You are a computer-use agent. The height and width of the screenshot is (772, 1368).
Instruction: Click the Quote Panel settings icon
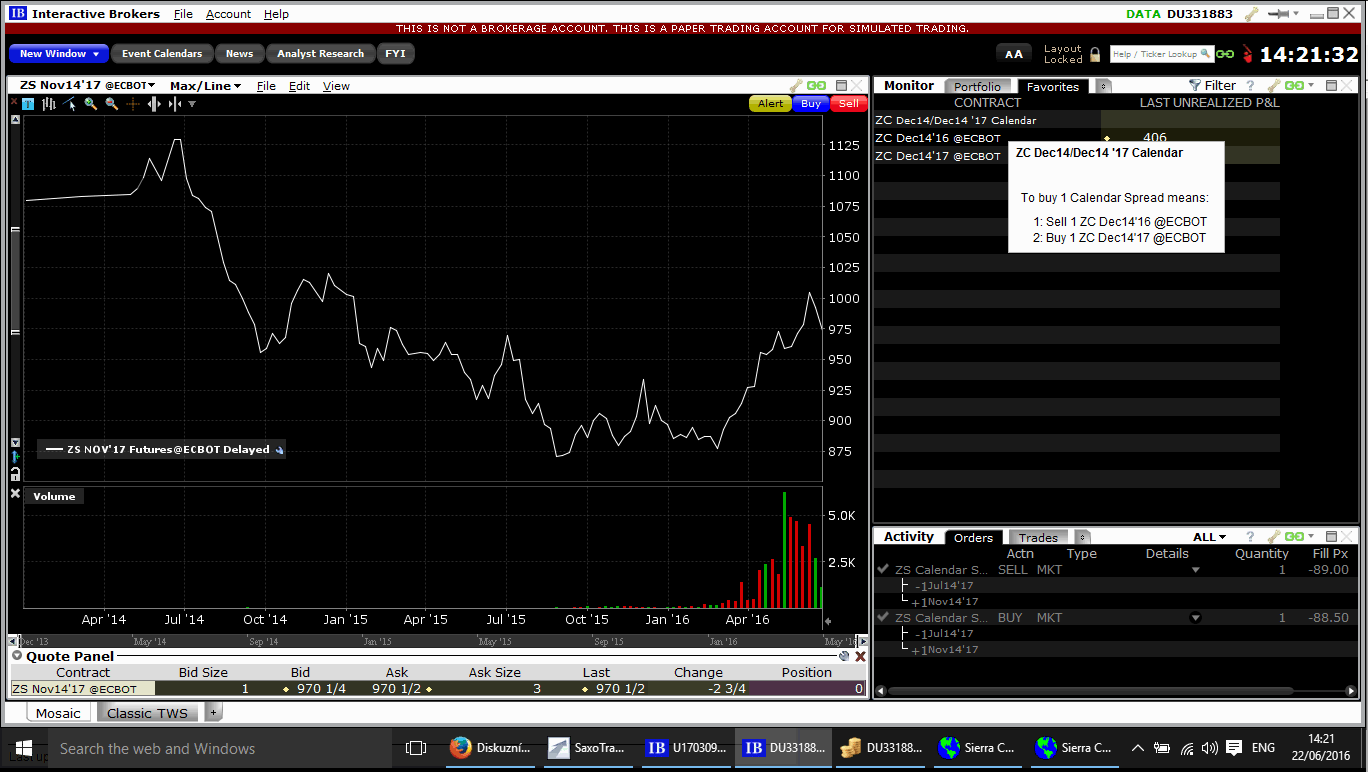[843, 656]
